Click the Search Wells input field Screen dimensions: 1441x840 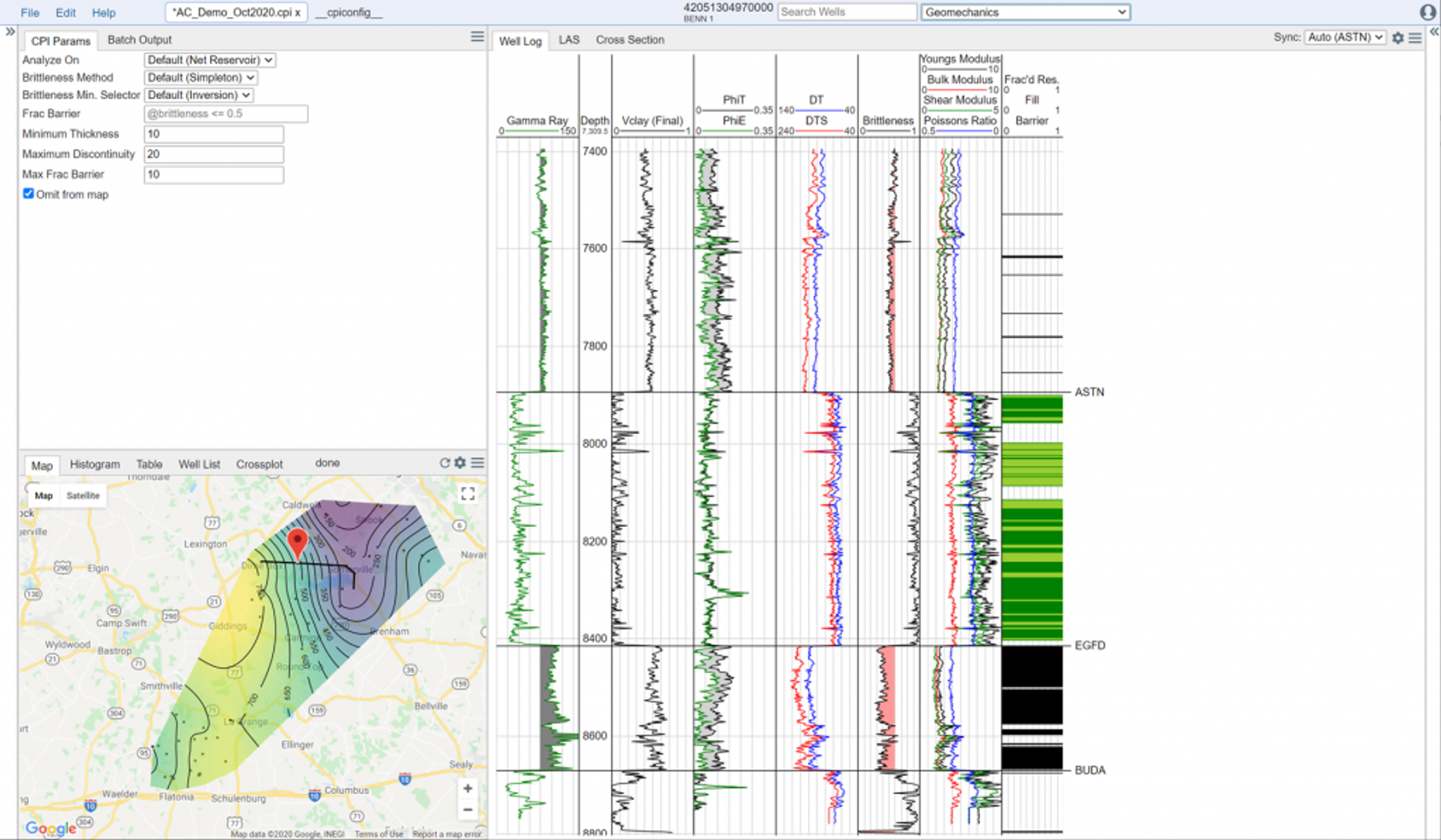(846, 12)
